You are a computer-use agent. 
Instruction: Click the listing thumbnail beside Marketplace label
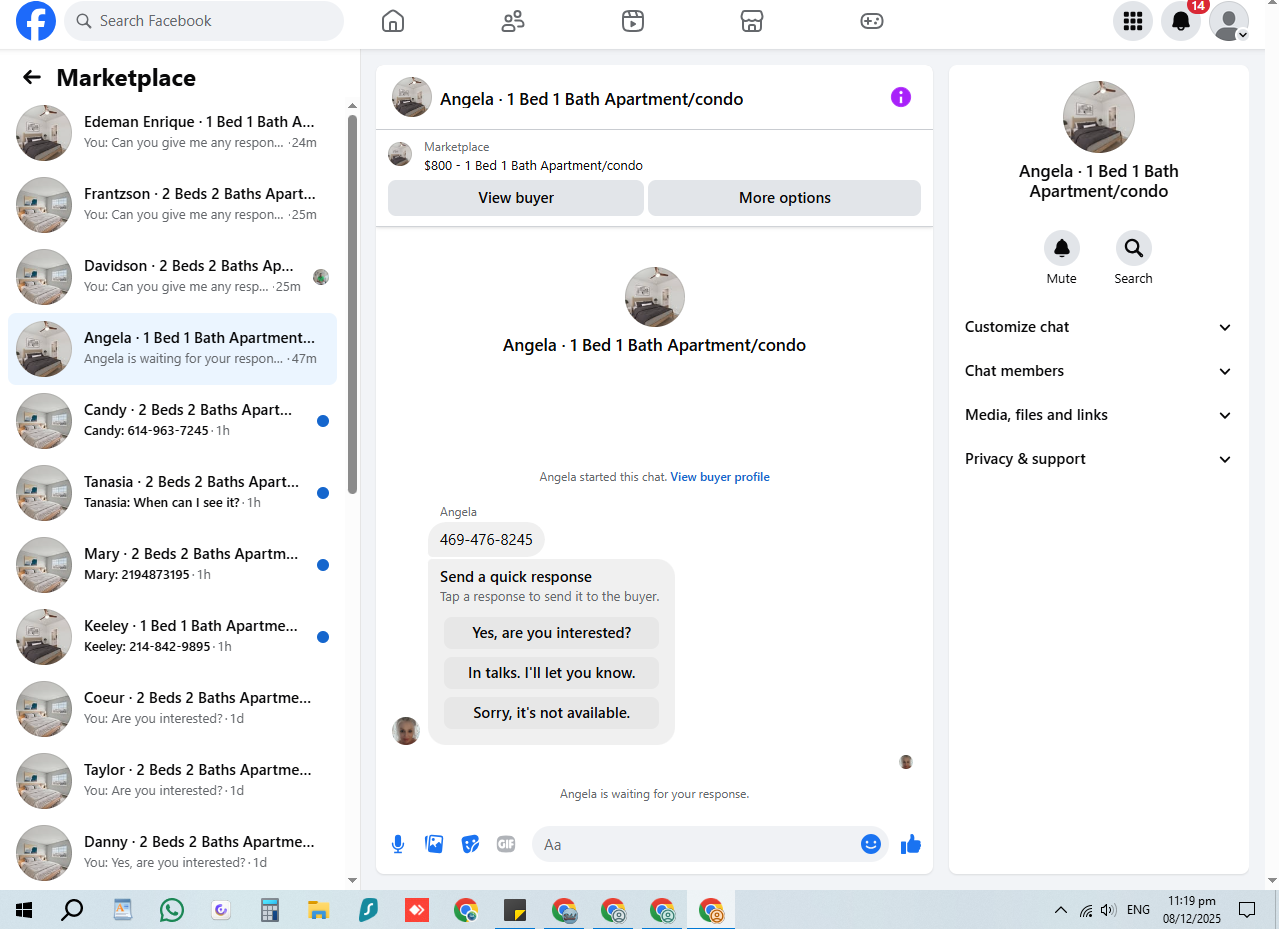tap(400, 154)
